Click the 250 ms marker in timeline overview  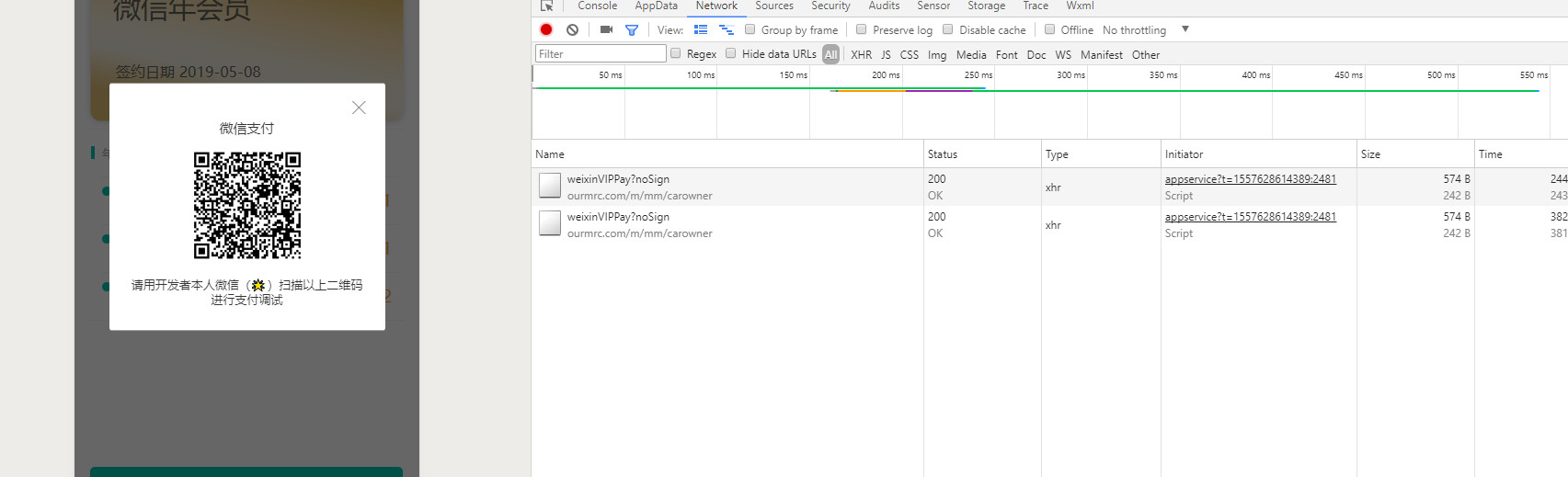point(978,74)
